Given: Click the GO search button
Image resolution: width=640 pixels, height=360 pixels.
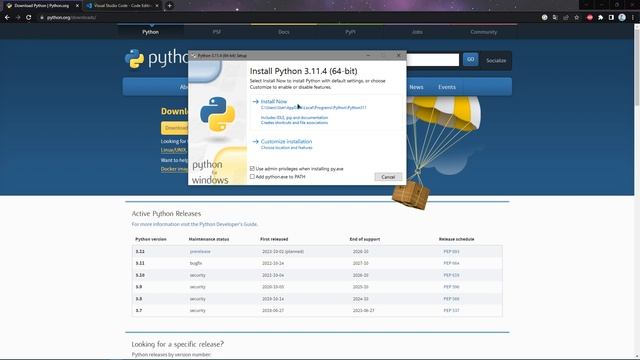Looking at the screenshot, I should pos(471,60).
